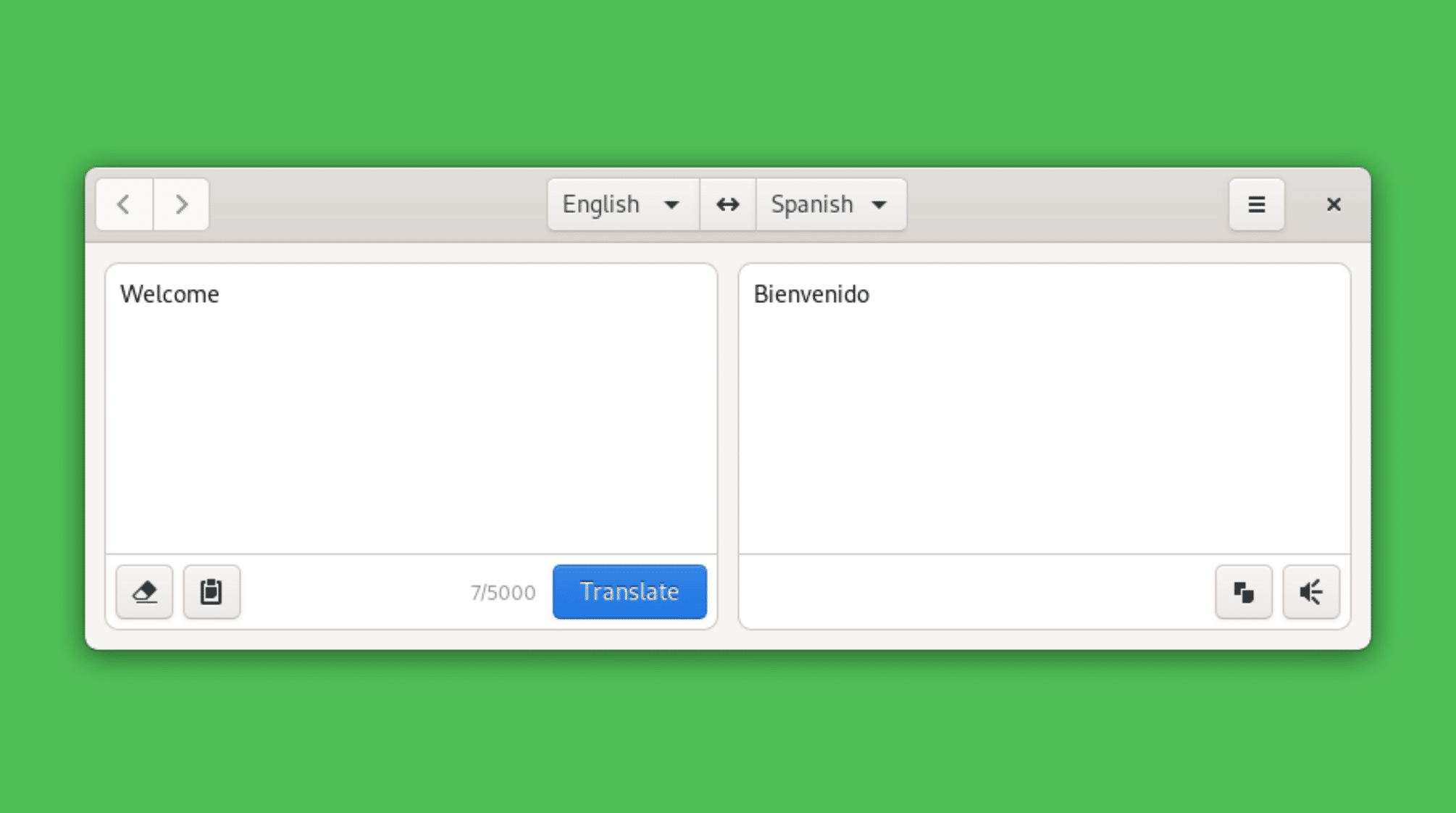Image resolution: width=1456 pixels, height=813 pixels.
Task: Click the Bienvenido translation output area
Action: click(x=1045, y=409)
